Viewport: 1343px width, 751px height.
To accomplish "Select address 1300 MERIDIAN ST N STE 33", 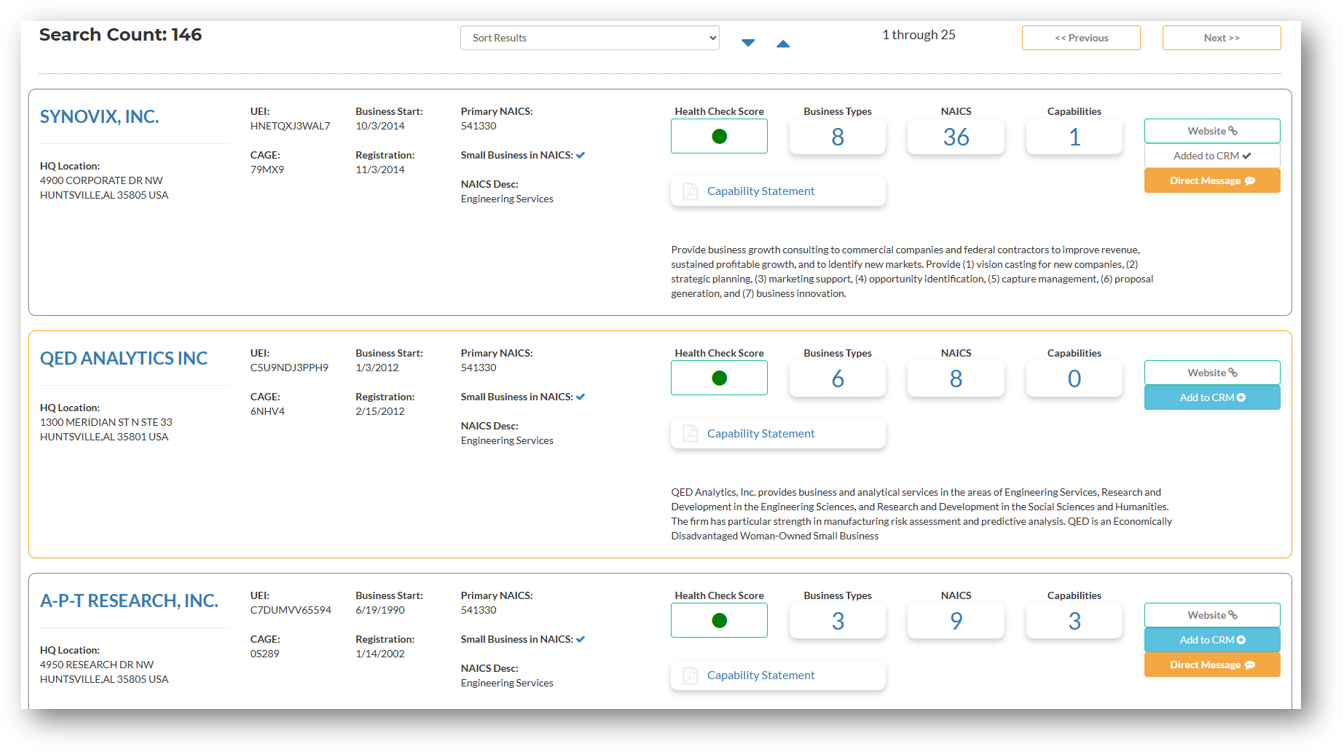I will pos(106,423).
